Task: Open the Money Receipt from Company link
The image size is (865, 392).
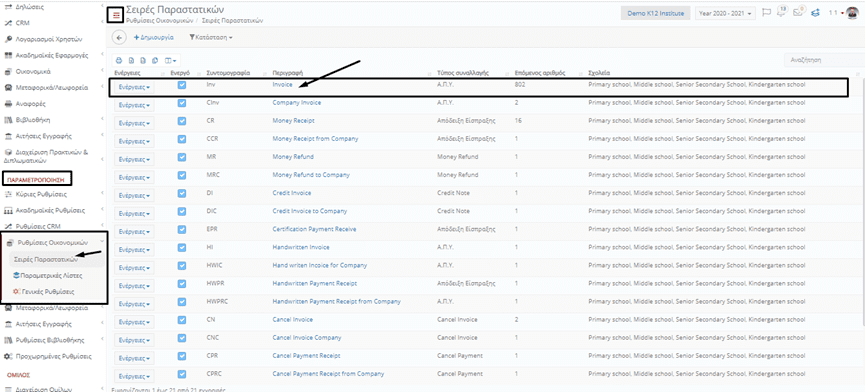Action: pyautogui.click(x=315, y=139)
